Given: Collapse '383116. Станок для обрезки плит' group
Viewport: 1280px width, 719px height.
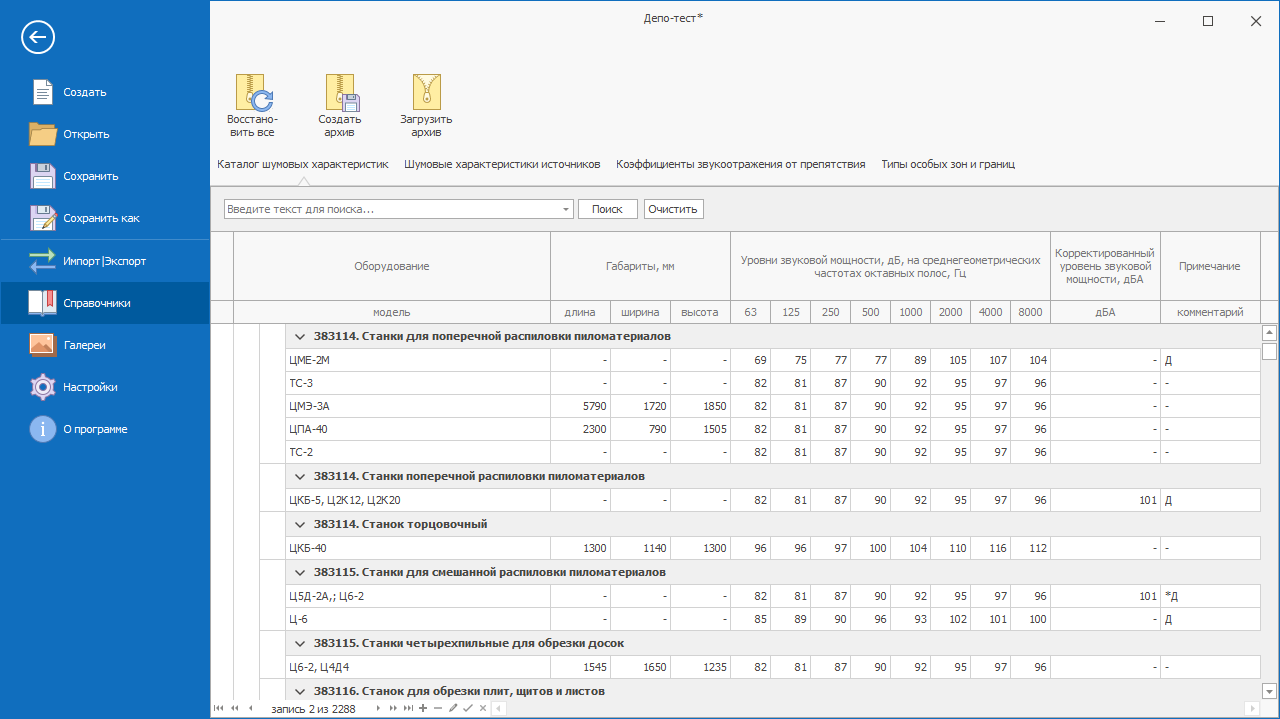Looking at the screenshot, I should [299, 691].
